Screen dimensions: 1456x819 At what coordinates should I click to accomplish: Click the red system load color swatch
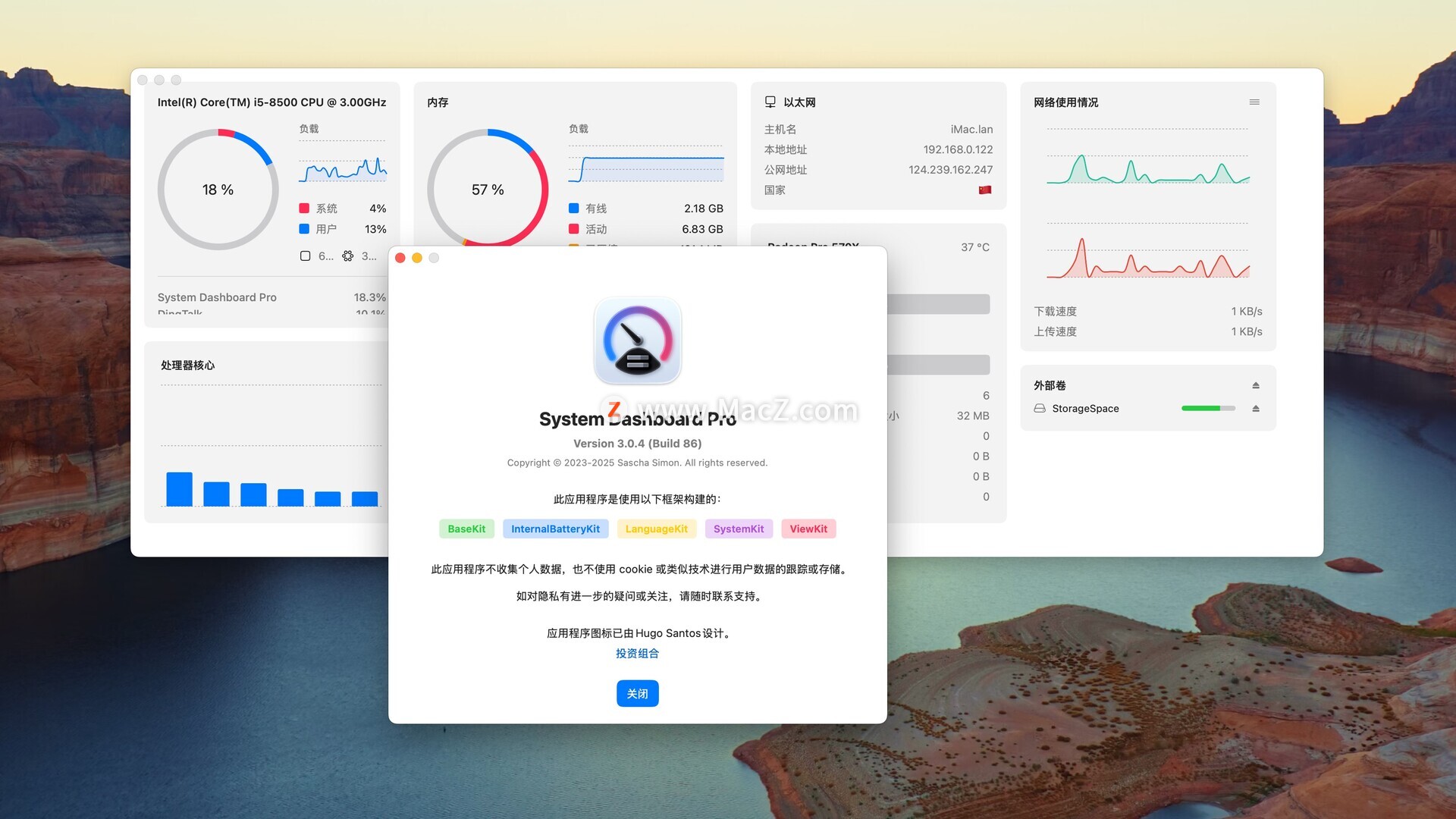pos(304,209)
